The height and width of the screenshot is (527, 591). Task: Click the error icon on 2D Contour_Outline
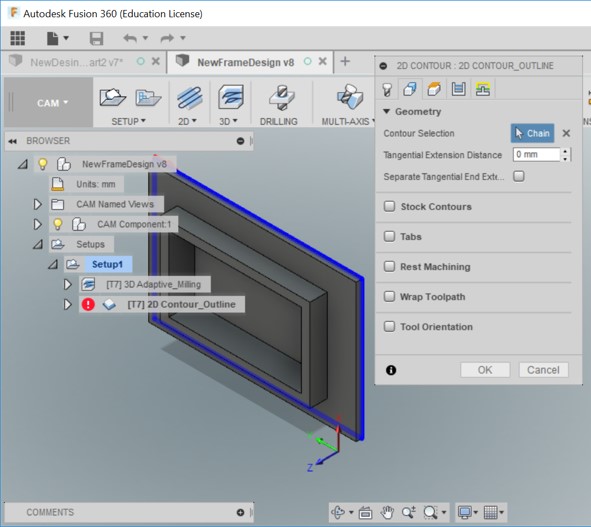[88, 304]
